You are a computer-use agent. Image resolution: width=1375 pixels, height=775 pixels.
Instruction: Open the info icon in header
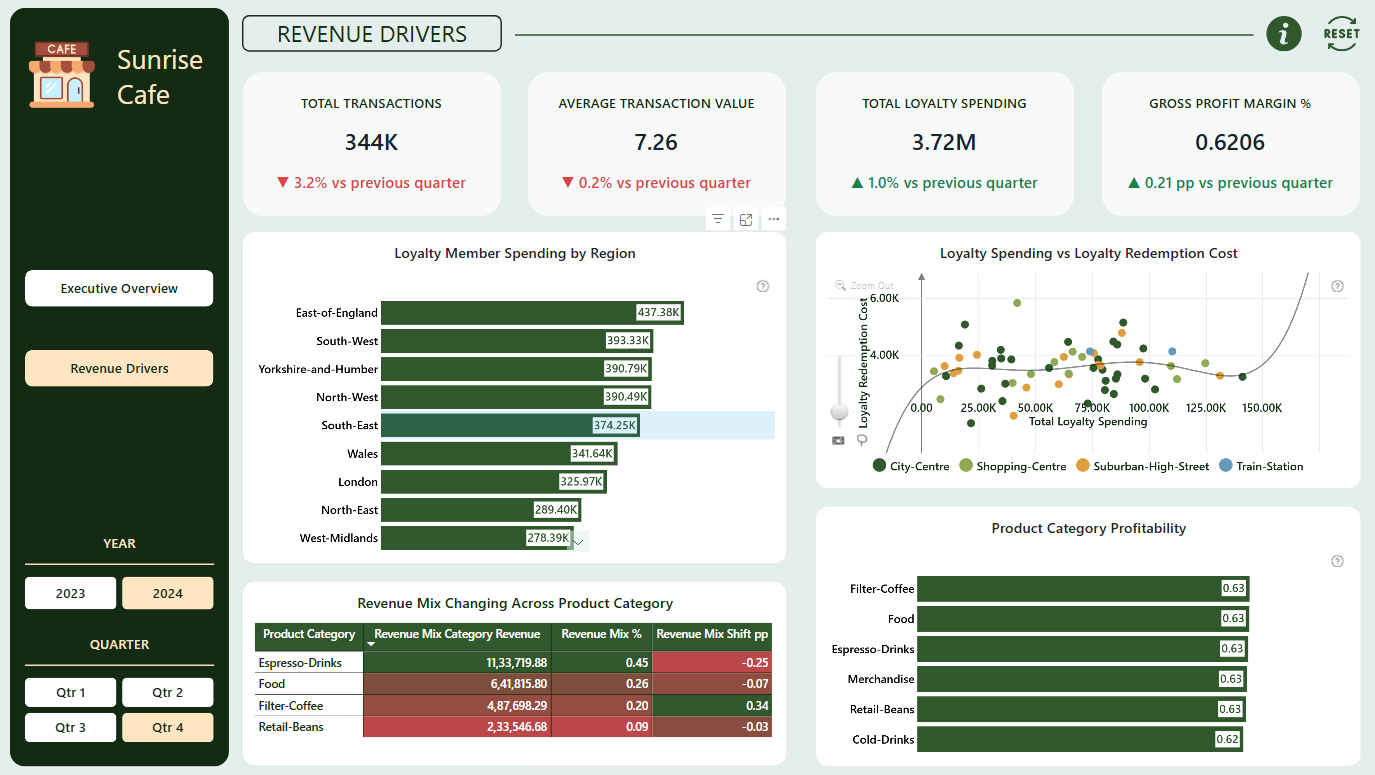pos(1284,34)
